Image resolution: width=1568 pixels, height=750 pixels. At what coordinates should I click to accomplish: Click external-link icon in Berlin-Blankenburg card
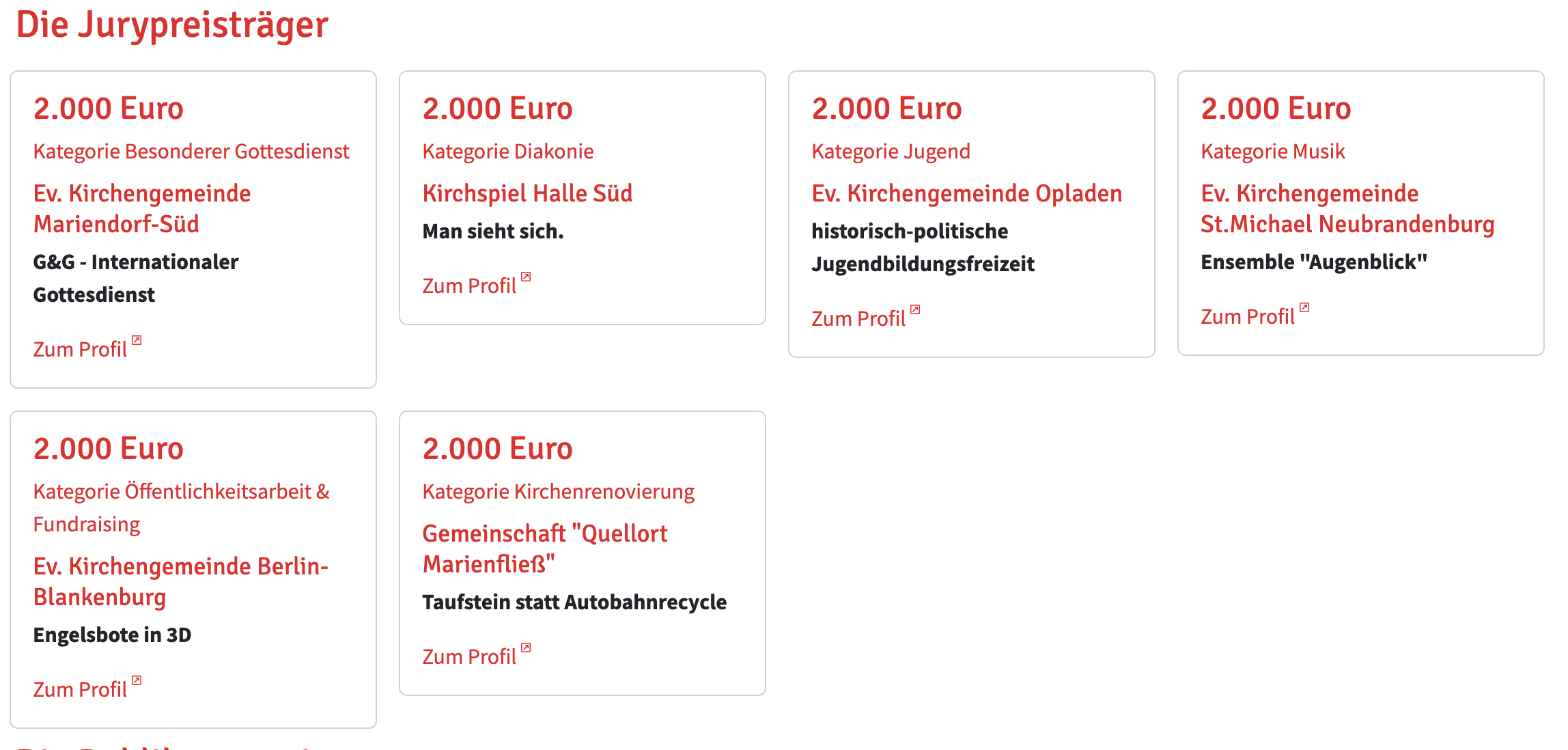137,680
